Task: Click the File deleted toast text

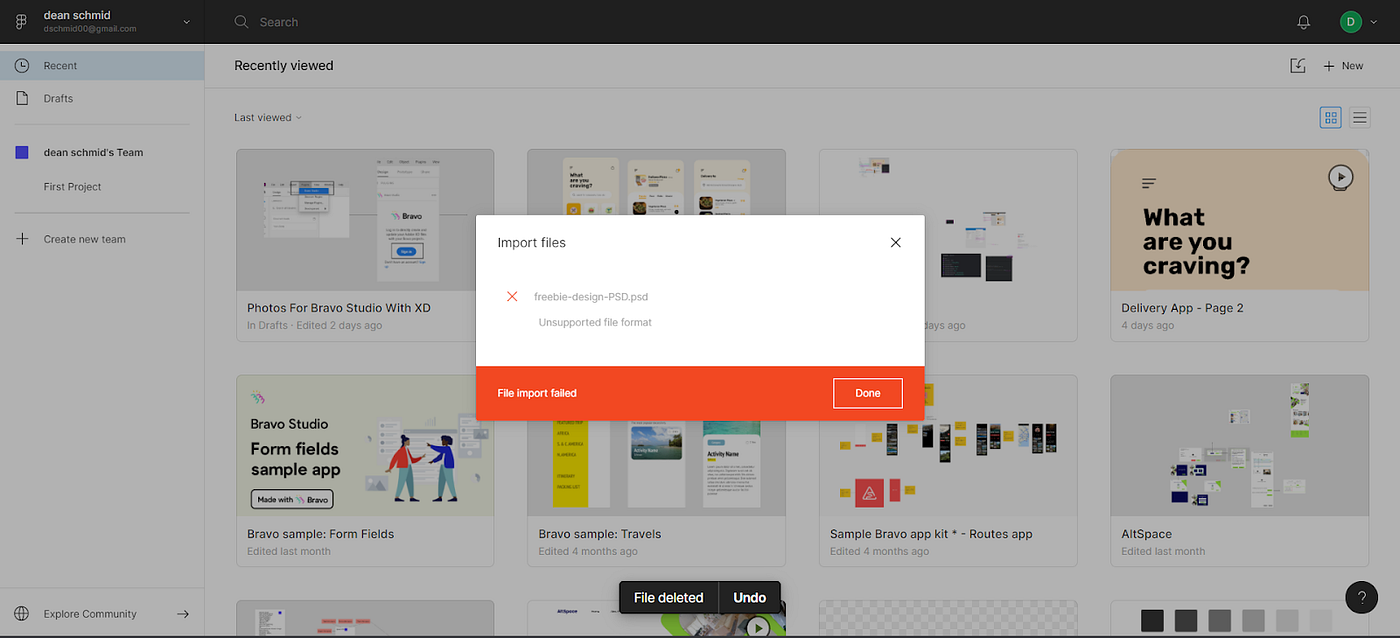Action: coord(669,598)
